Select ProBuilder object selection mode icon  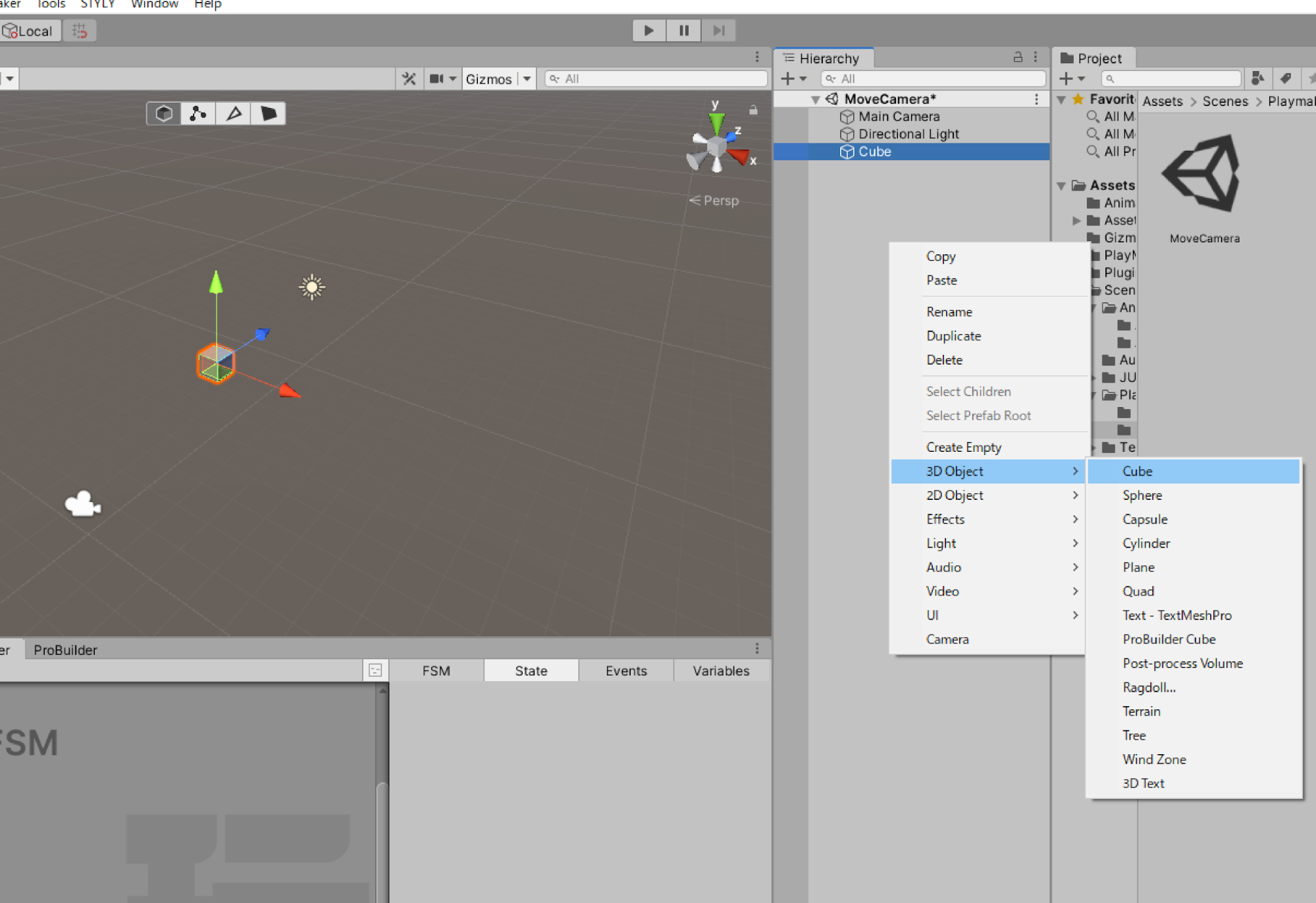tap(164, 113)
